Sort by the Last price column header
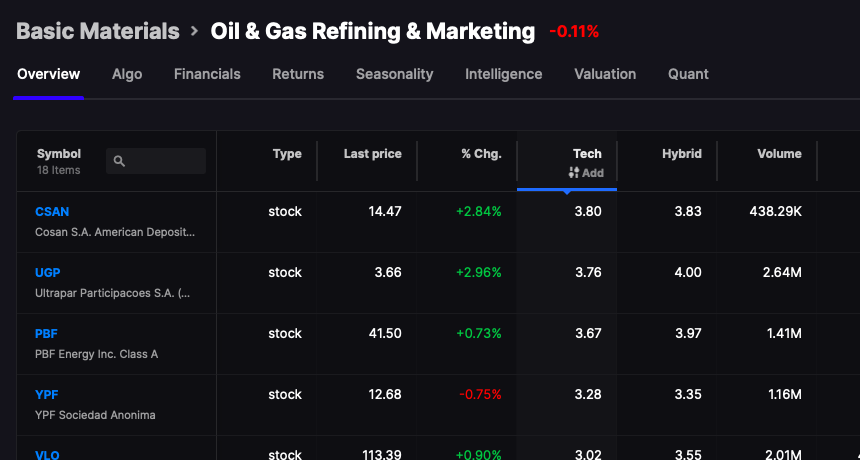This screenshot has height=460, width=860. click(x=372, y=154)
